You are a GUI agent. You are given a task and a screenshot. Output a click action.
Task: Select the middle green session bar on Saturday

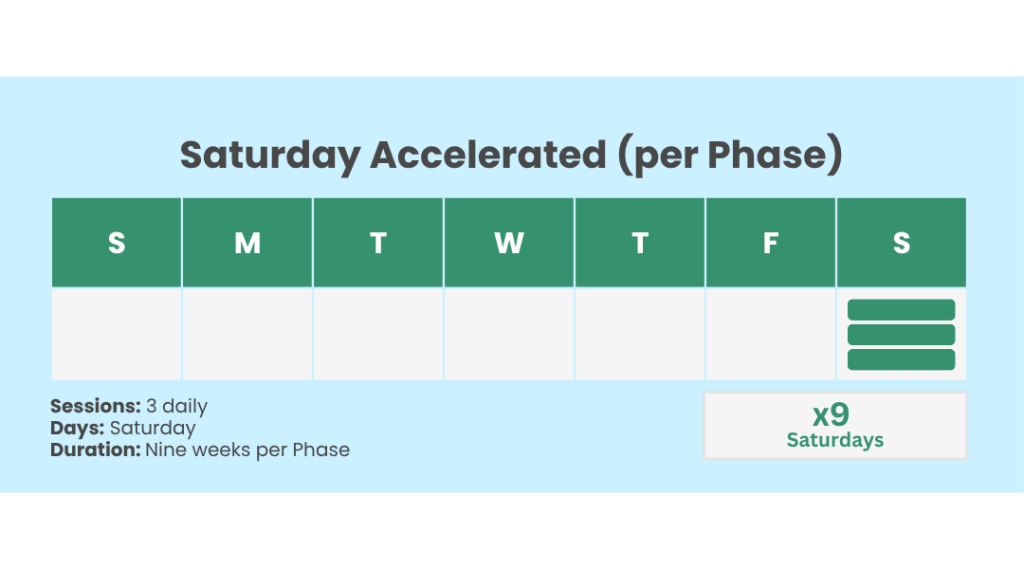901,334
